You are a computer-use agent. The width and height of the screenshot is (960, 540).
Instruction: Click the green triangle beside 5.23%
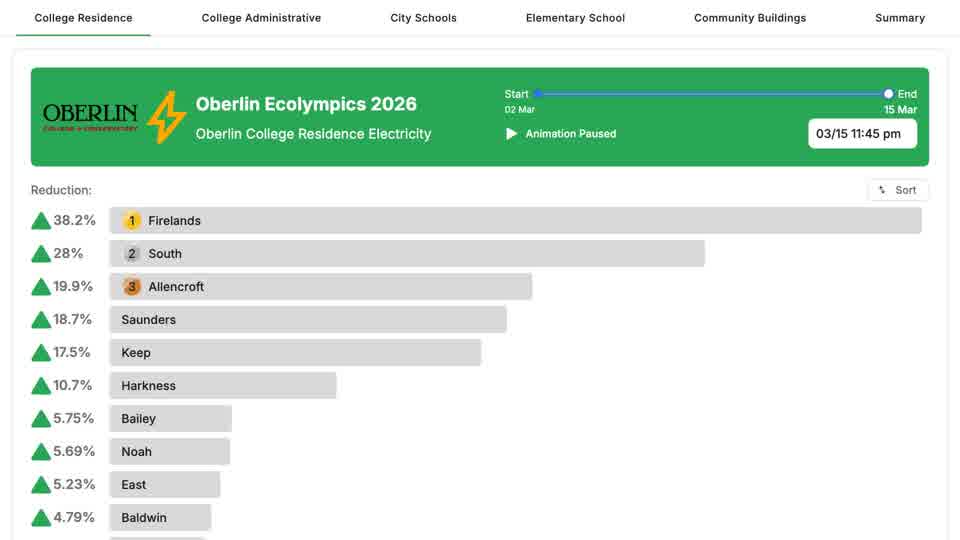coord(41,486)
